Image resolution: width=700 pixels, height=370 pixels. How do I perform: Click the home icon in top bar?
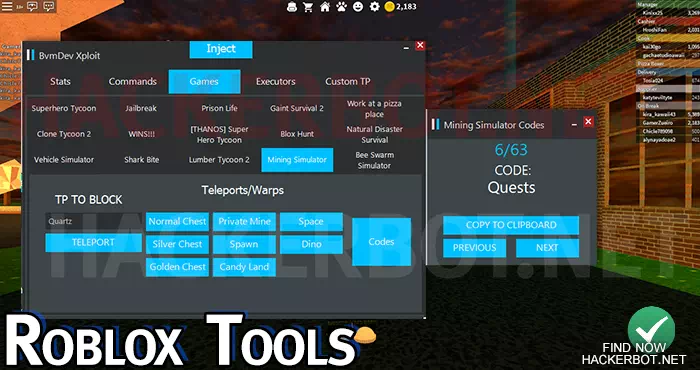[x=325, y=7]
